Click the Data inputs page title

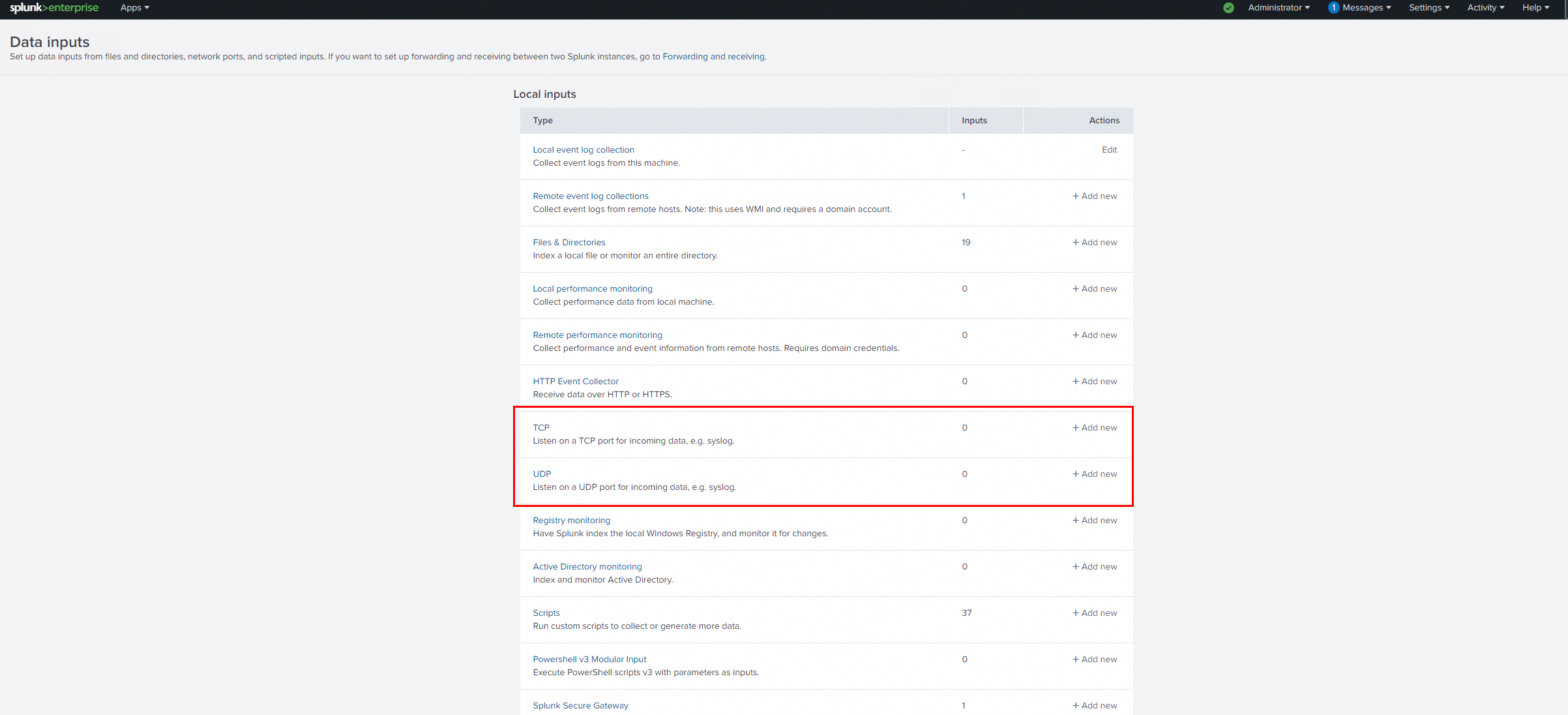(x=50, y=42)
